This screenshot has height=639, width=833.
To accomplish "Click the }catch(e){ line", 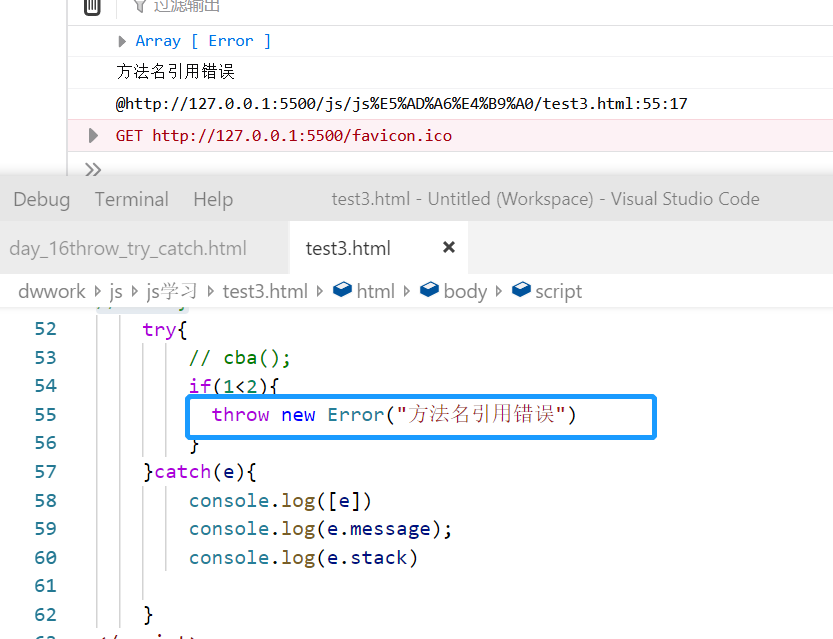I will pos(200,472).
